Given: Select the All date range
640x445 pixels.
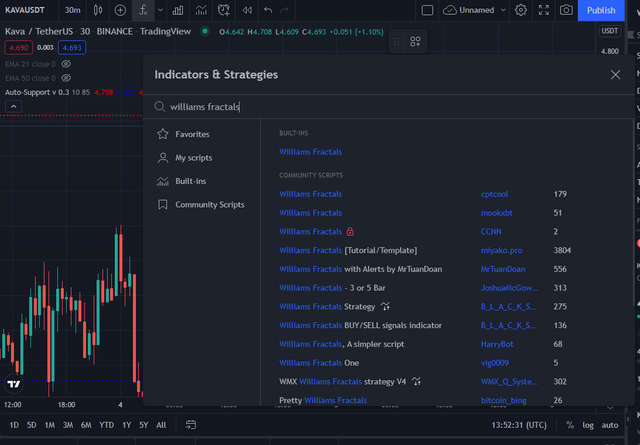Looking at the screenshot, I should coord(161,425).
